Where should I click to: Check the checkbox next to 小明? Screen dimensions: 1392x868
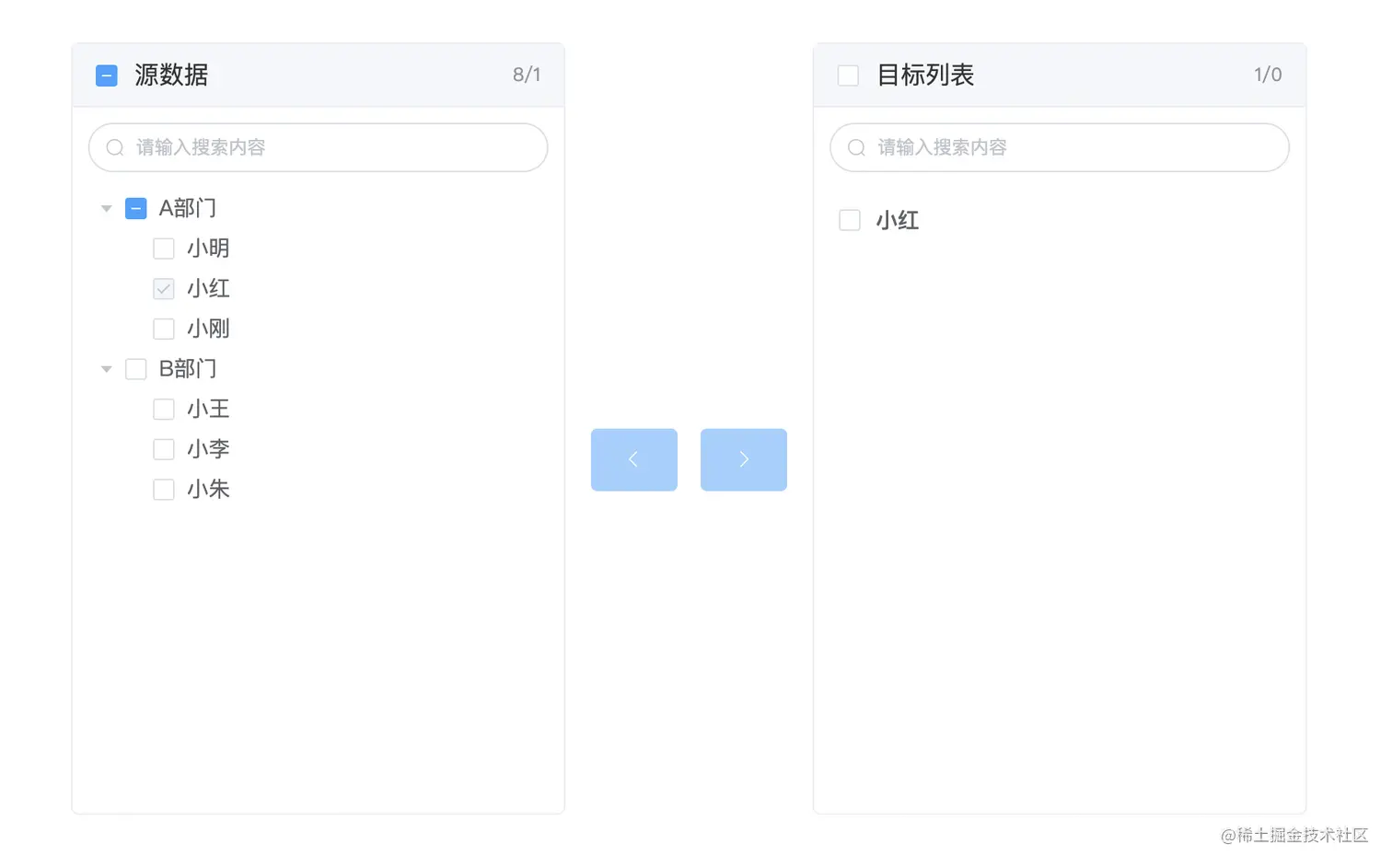163,248
